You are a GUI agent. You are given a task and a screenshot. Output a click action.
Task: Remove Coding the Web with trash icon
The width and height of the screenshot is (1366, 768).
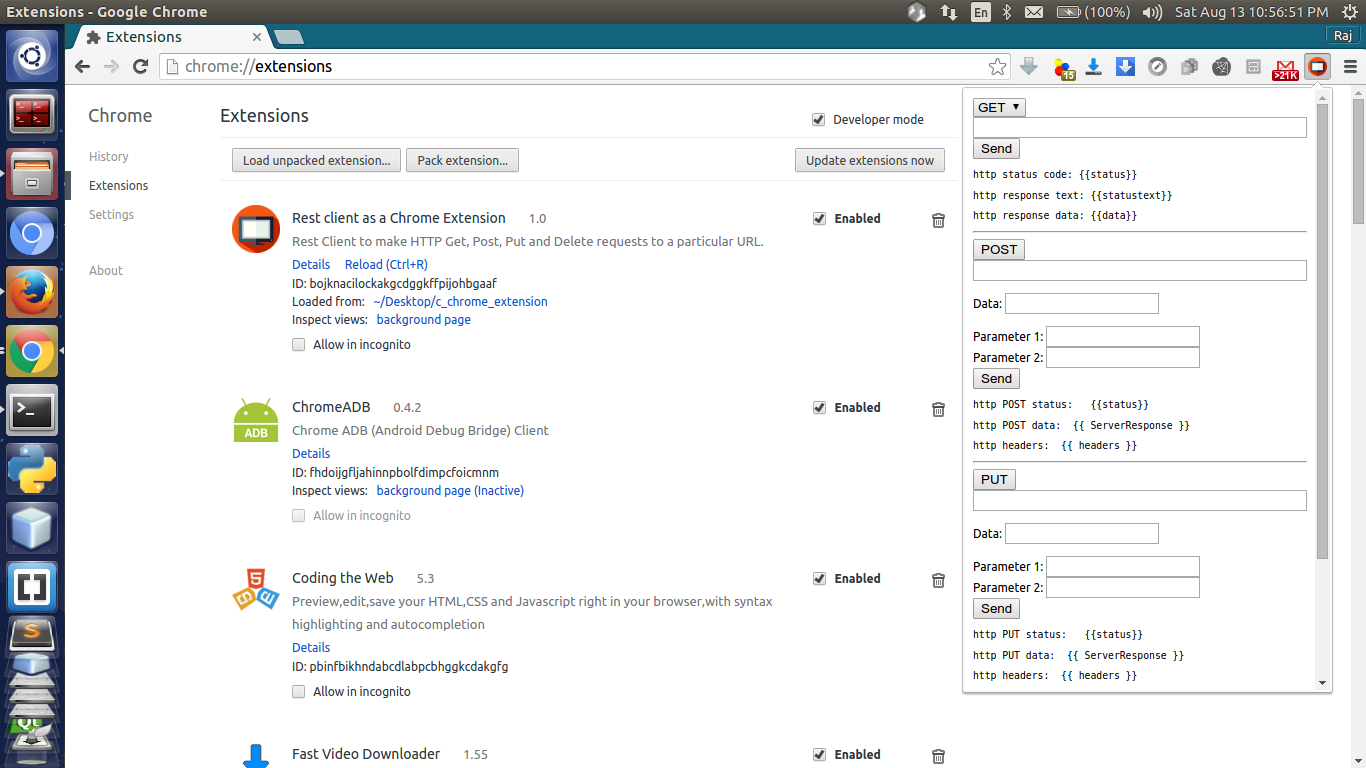click(x=938, y=580)
